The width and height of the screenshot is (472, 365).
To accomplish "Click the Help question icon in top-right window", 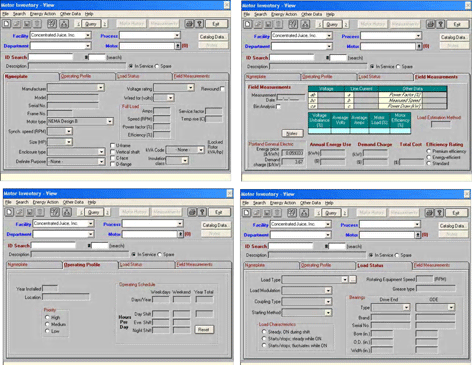I will (441, 24).
